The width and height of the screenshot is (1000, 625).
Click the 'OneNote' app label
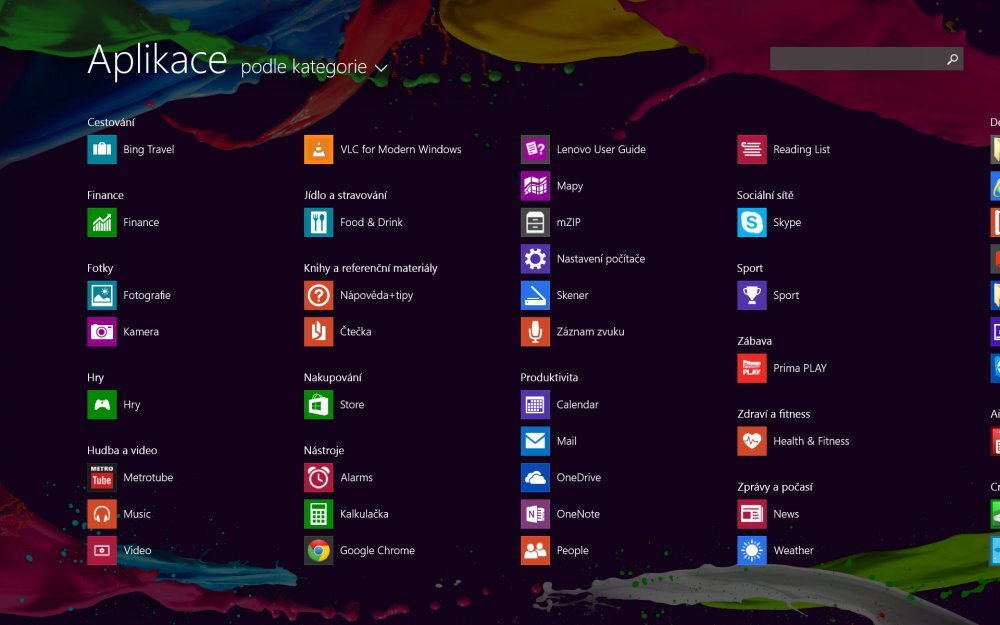coord(578,513)
